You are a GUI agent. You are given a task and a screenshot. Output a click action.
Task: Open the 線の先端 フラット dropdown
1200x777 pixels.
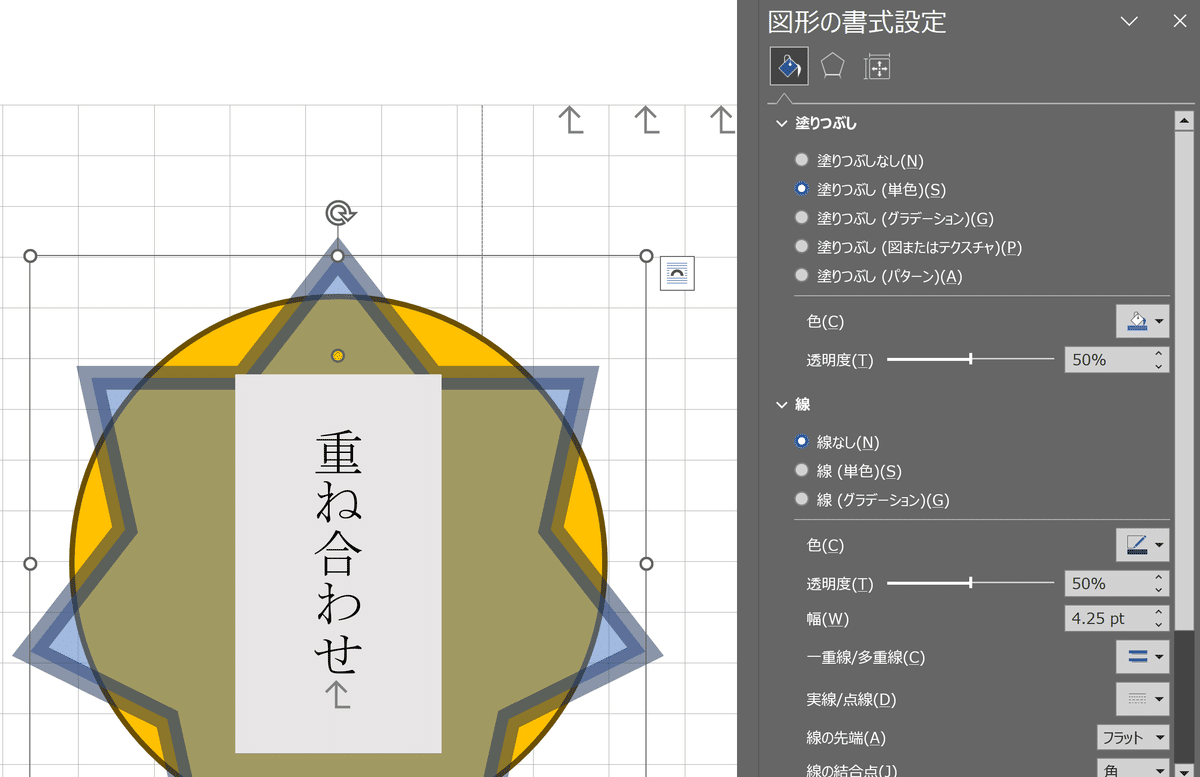[x=1133, y=738]
